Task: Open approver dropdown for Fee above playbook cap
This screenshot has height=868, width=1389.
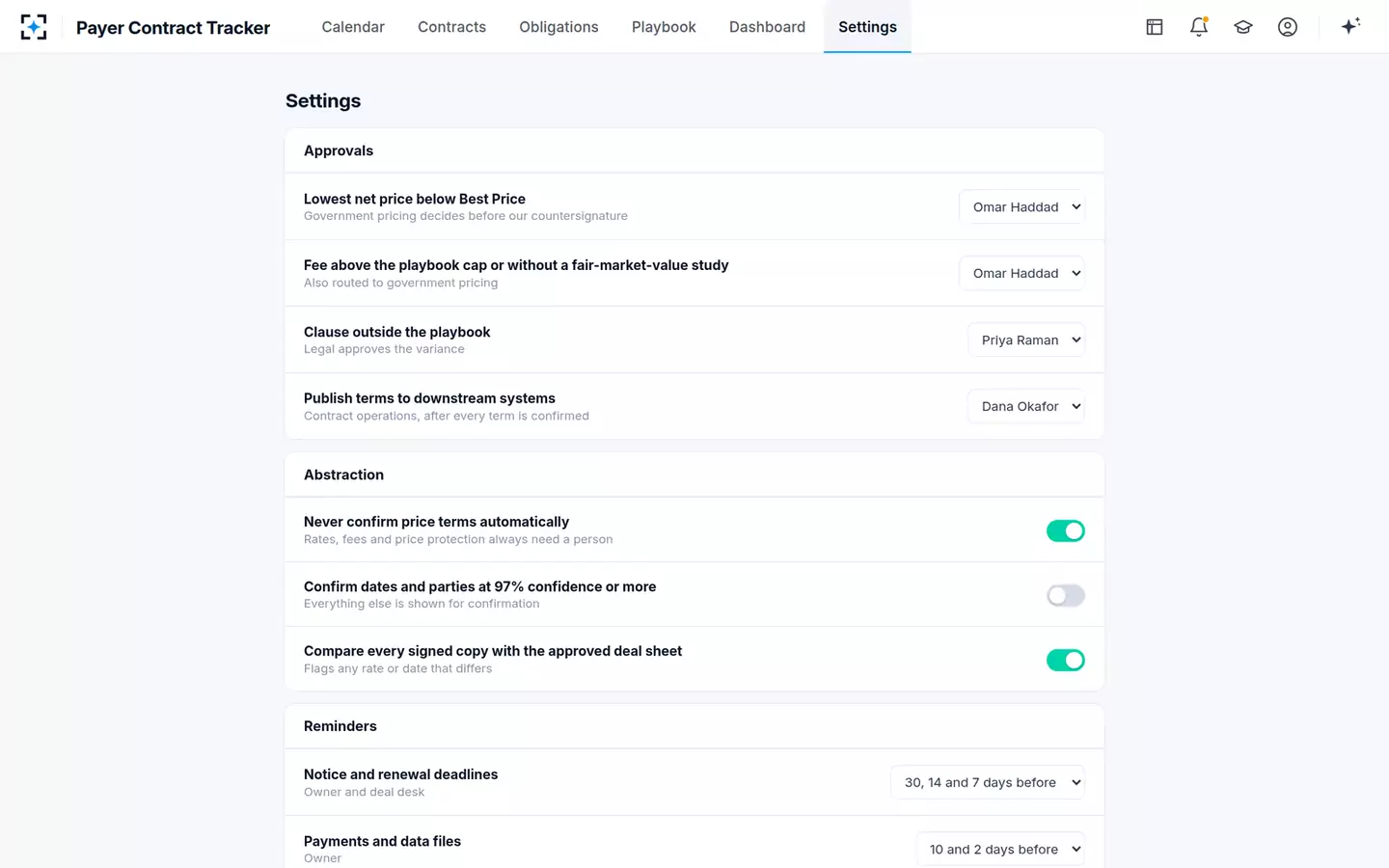Action: point(1022,274)
